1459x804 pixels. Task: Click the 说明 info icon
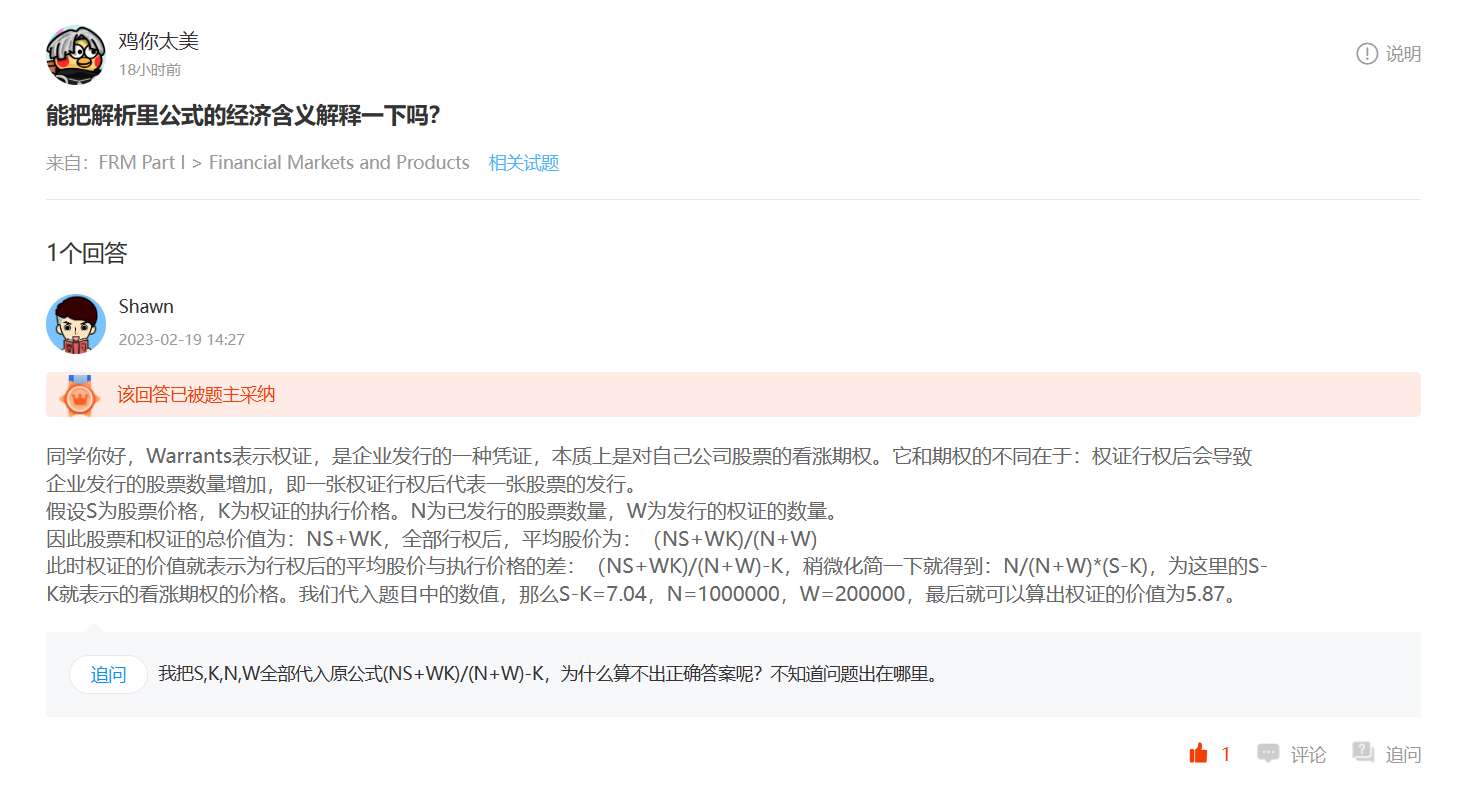pos(1366,54)
